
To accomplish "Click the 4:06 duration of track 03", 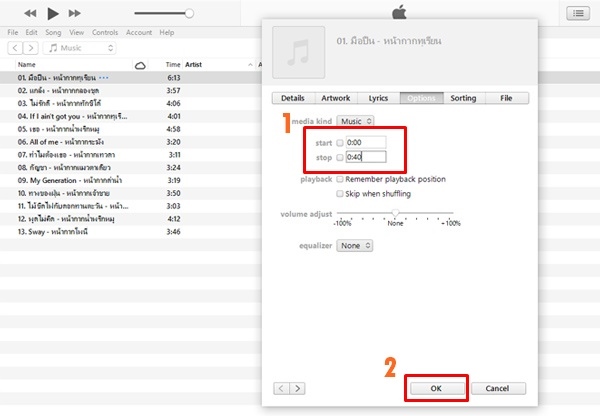I will pos(173,103).
